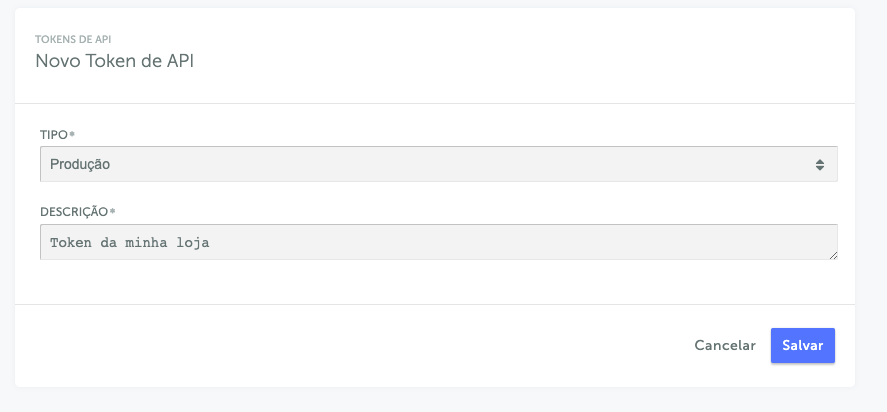Click the Cancelar link
The width and height of the screenshot is (887, 412).
pyautogui.click(x=725, y=345)
